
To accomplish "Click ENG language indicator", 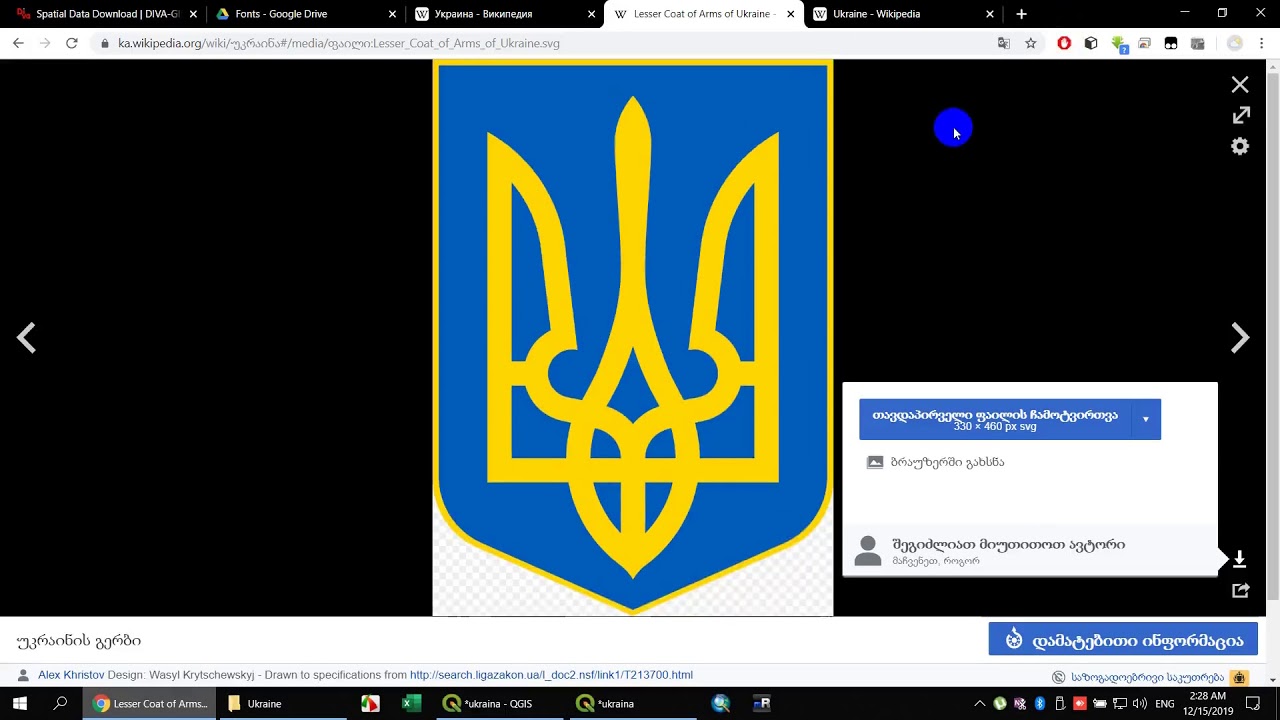I will (1165, 703).
